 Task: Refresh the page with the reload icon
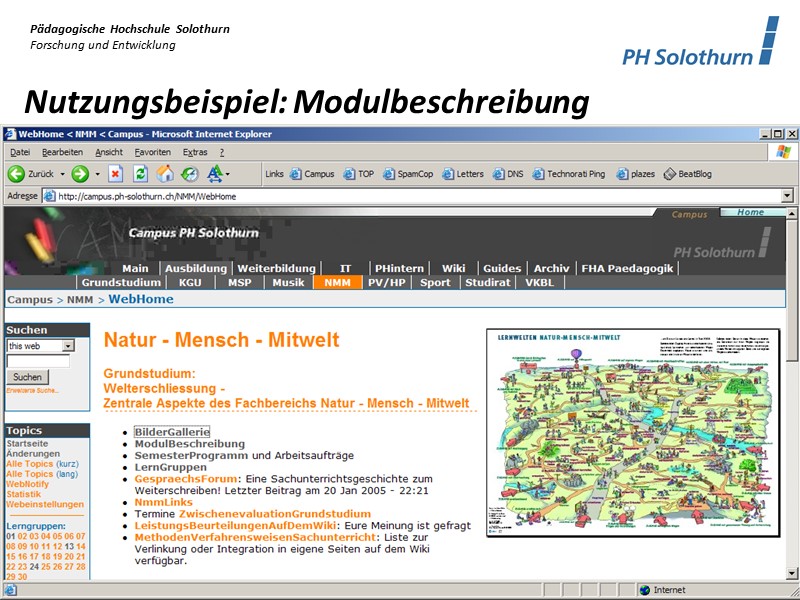point(140,174)
